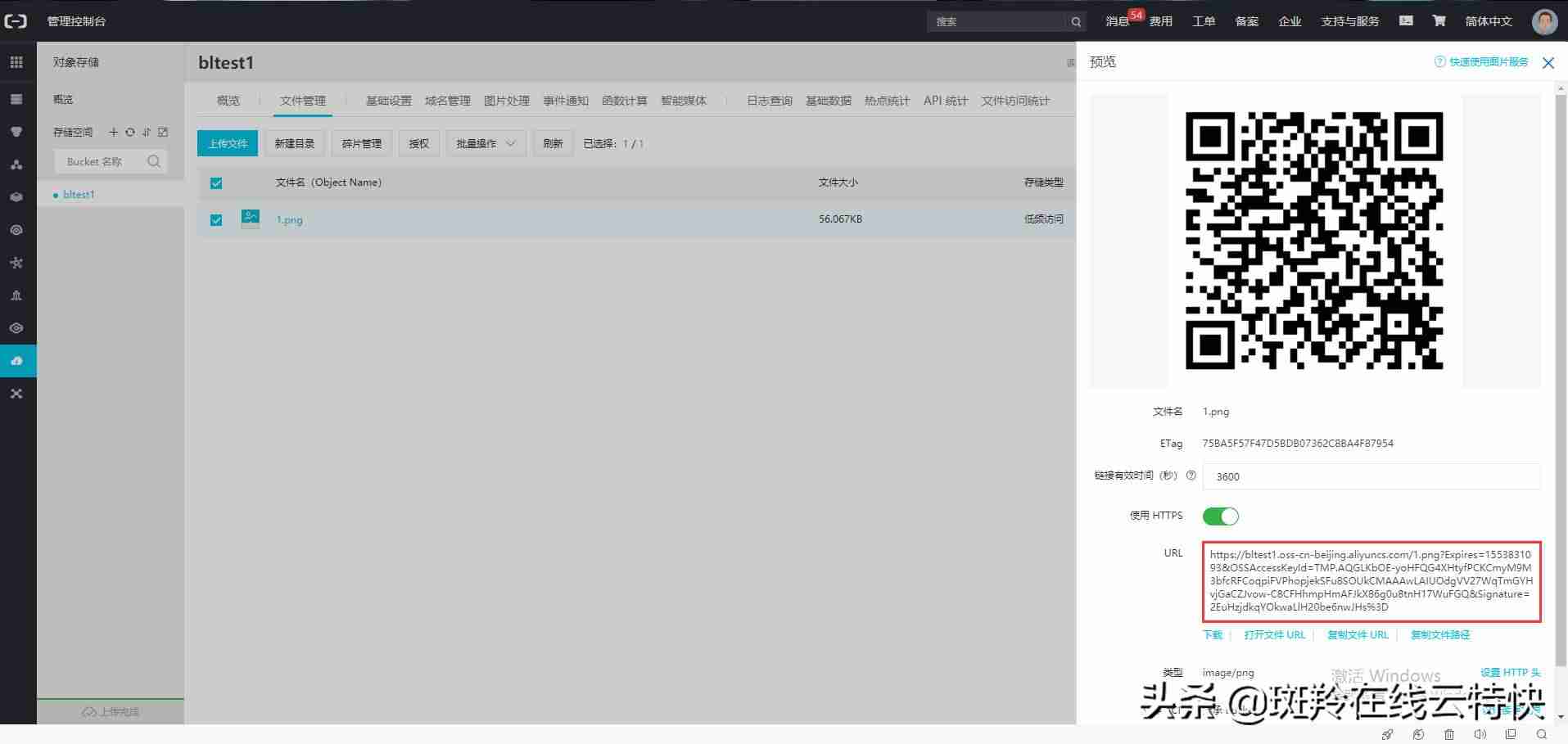1568x744 pixels.
Task: Open the shopping cart icon
Action: [1439, 21]
